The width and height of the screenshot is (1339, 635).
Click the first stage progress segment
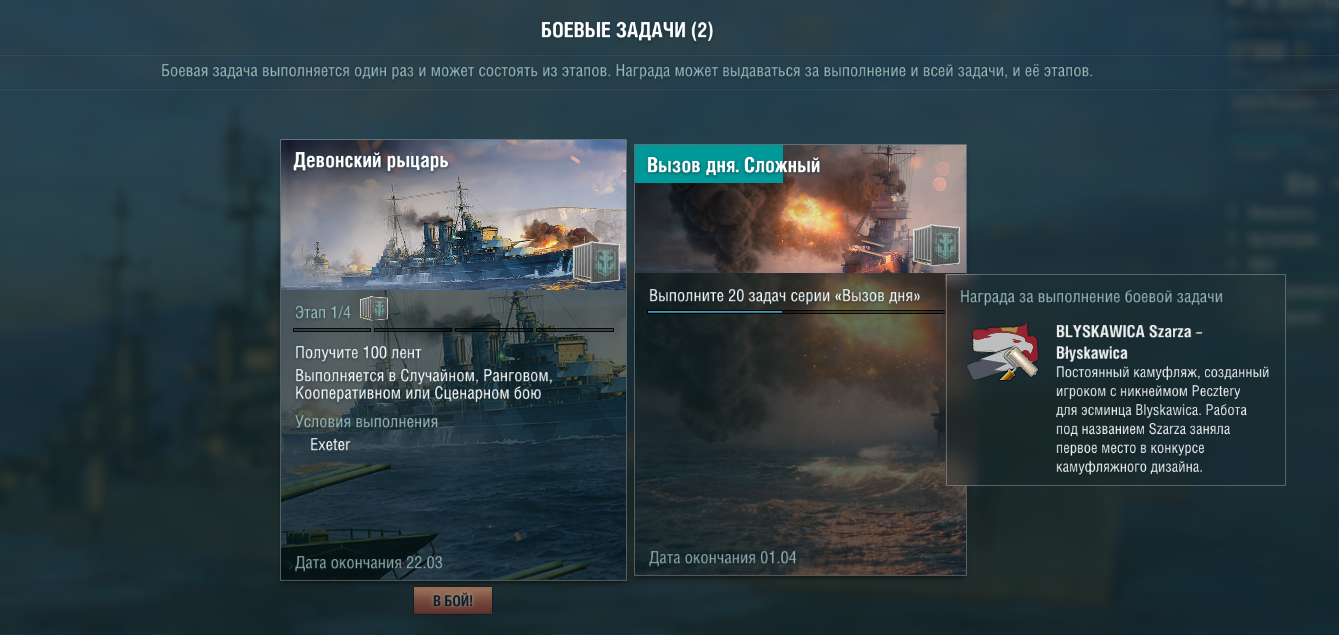pyautogui.click(x=332, y=329)
